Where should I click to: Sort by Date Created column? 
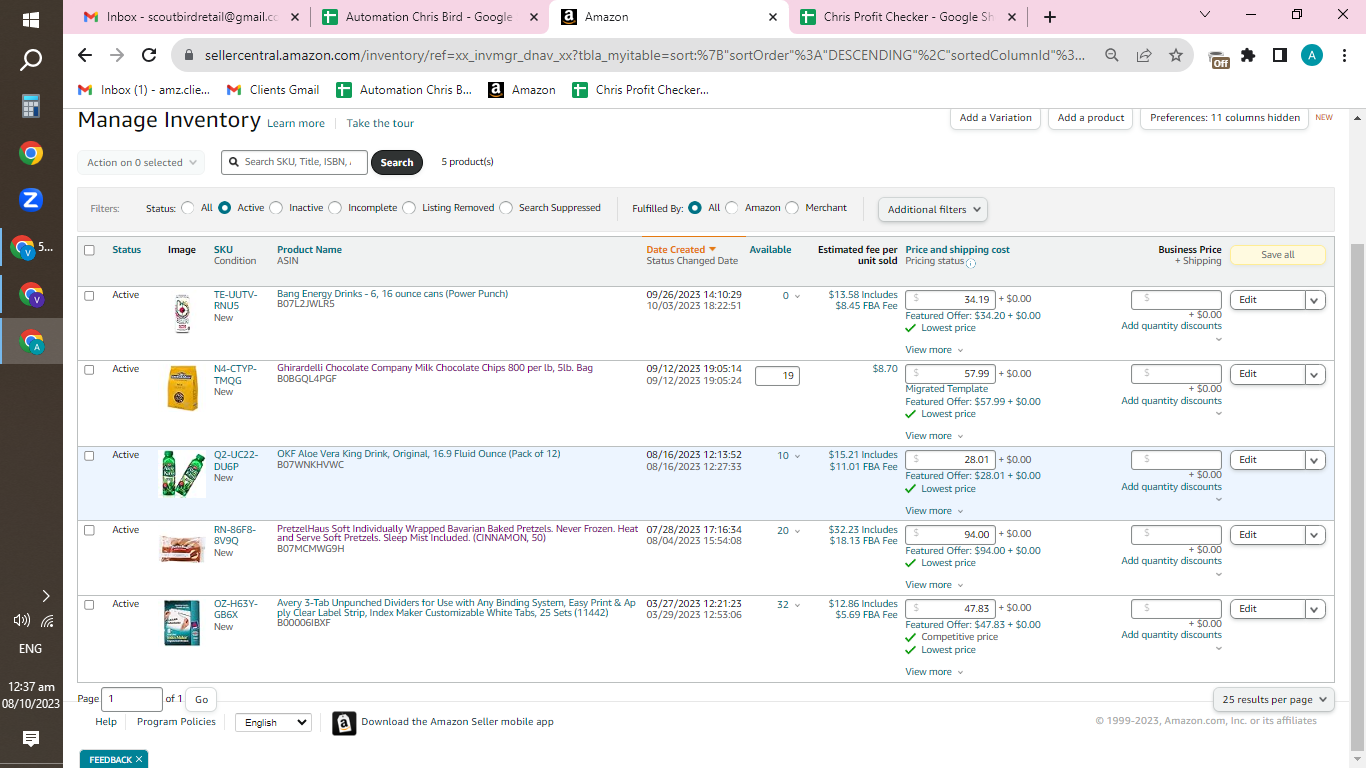coord(681,250)
